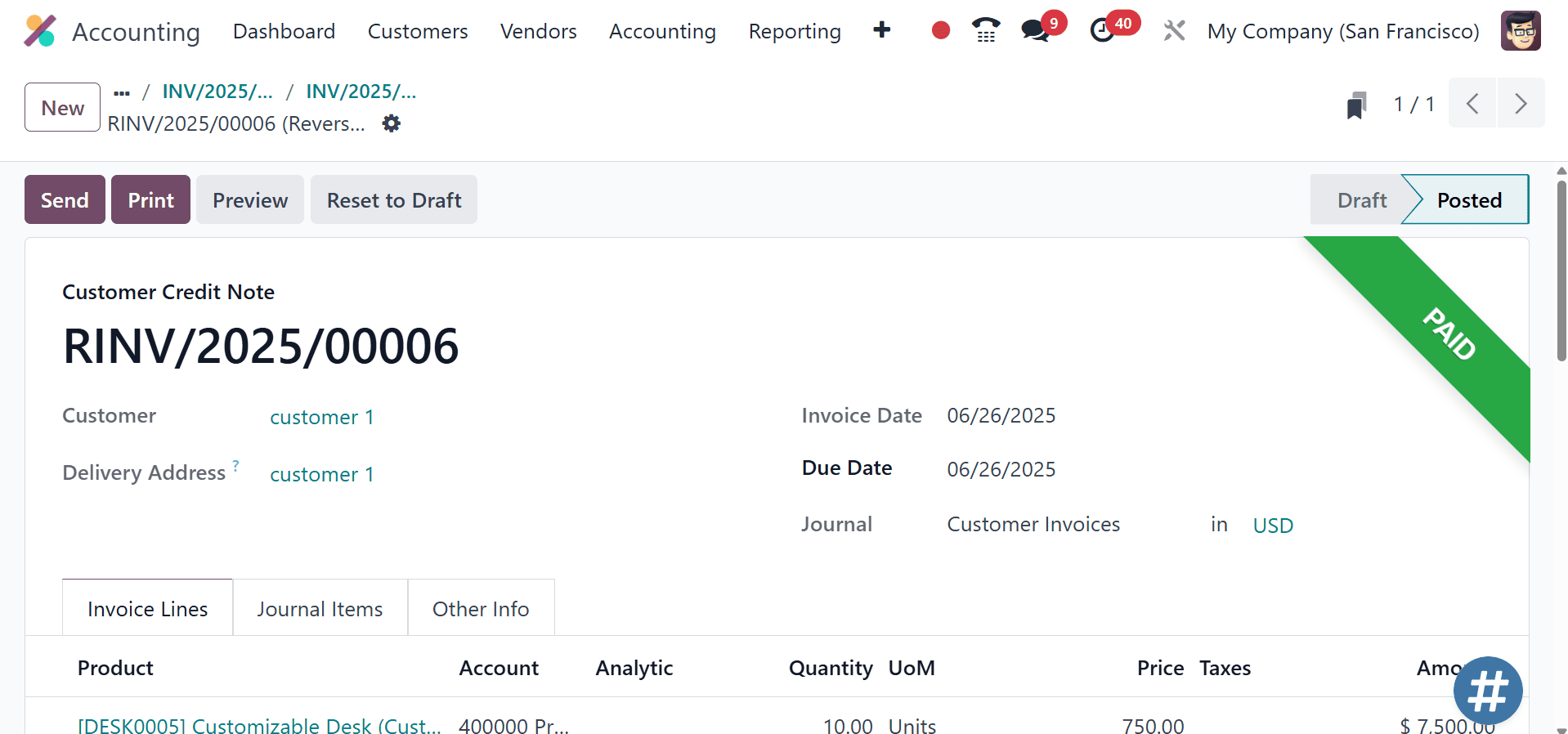Switch to the Other Info tab
The image size is (1568, 734).
point(481,608)
